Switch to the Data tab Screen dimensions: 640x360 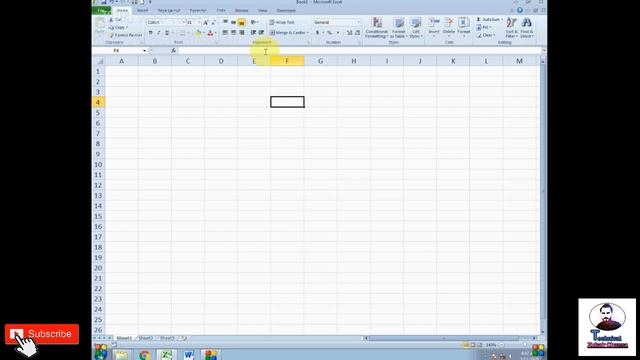221,11
